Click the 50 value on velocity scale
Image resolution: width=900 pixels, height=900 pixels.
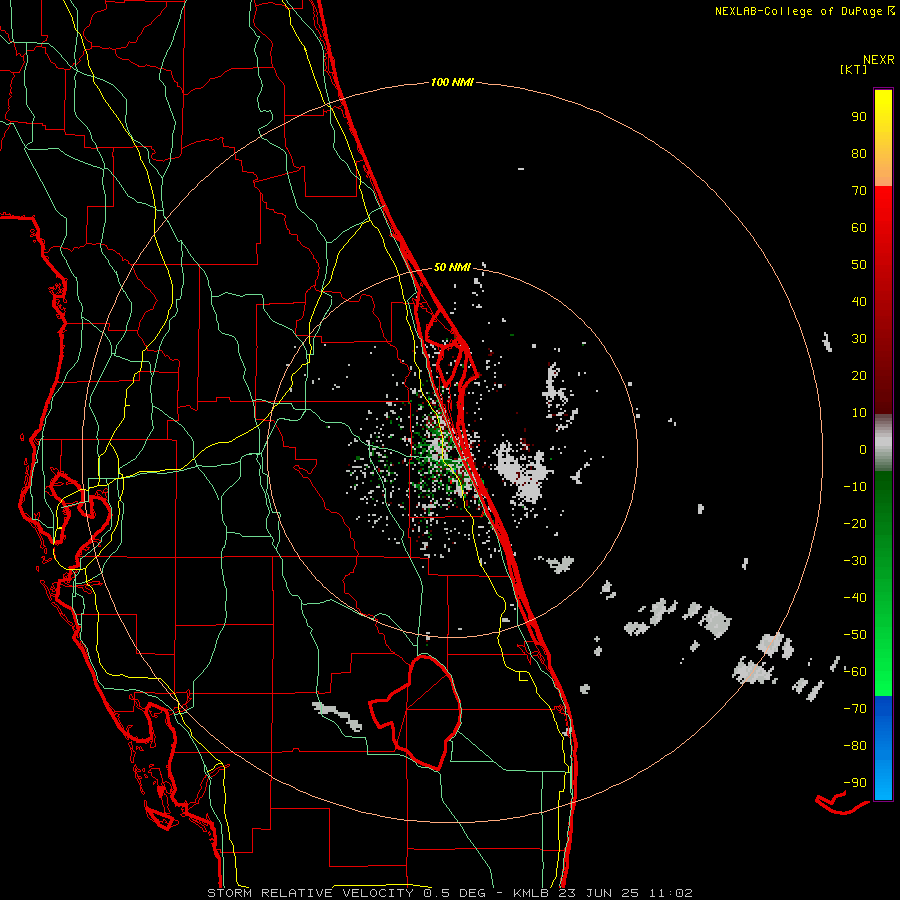[859, 265]
